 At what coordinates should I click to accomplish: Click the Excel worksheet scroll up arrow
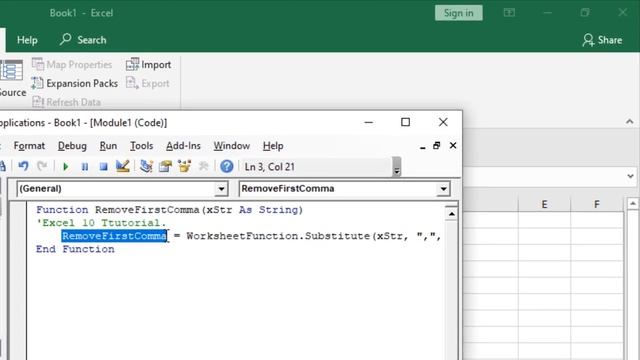click(x=633, y=203)
